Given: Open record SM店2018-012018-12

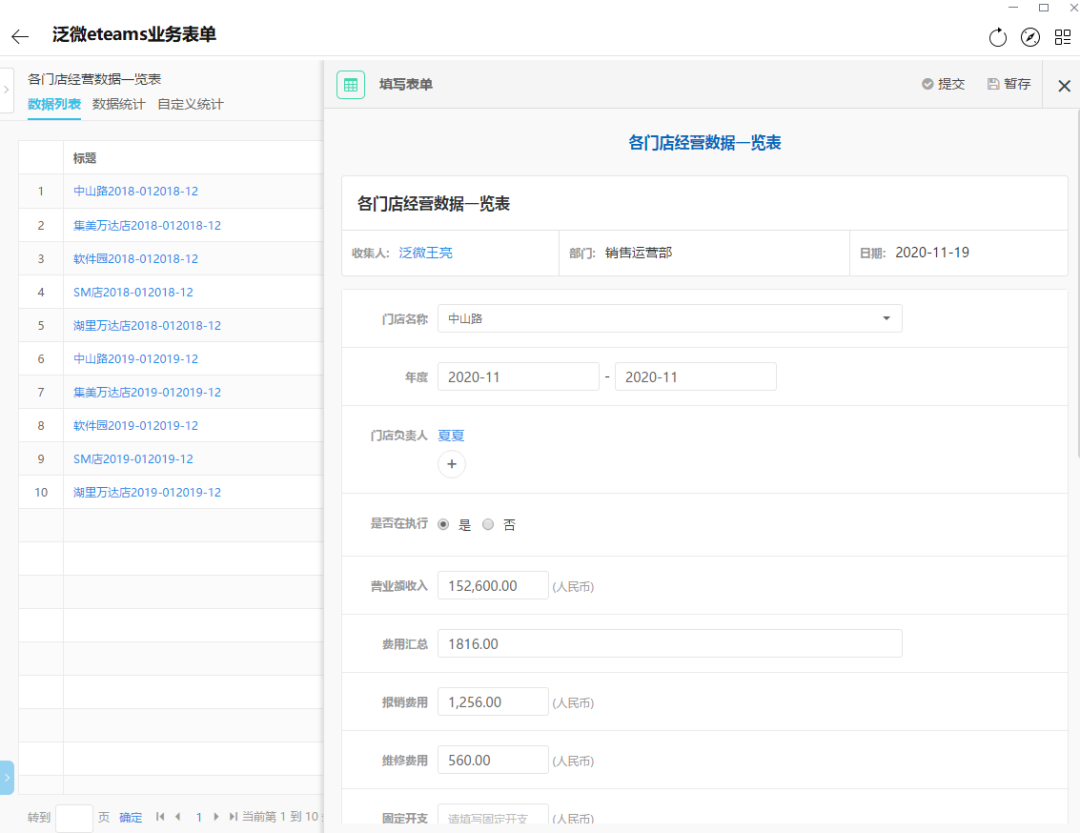Looking at the screenshot, I should [134, 292].
